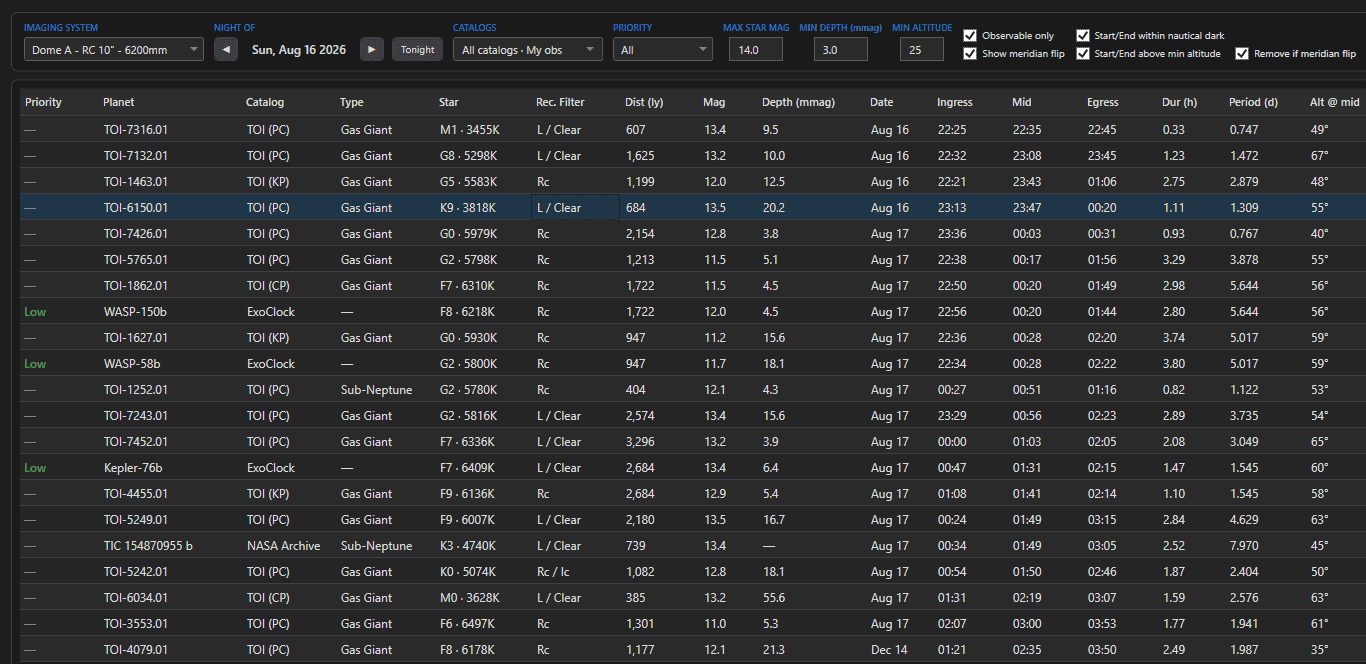Sort by the Planet column header
The image size is (1366, 664).
(118, 102)
